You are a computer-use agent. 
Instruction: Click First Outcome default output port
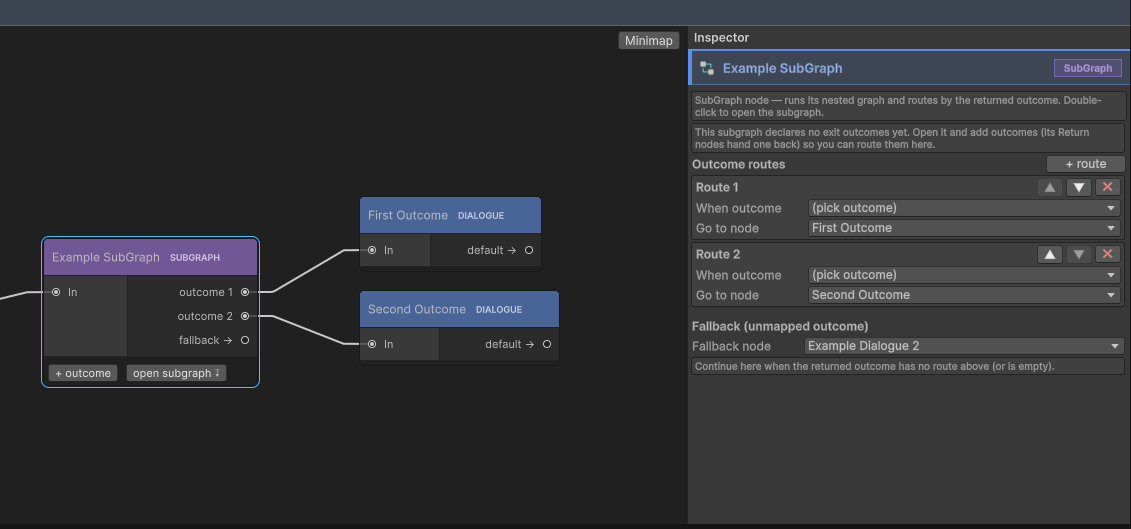[529, 250]
